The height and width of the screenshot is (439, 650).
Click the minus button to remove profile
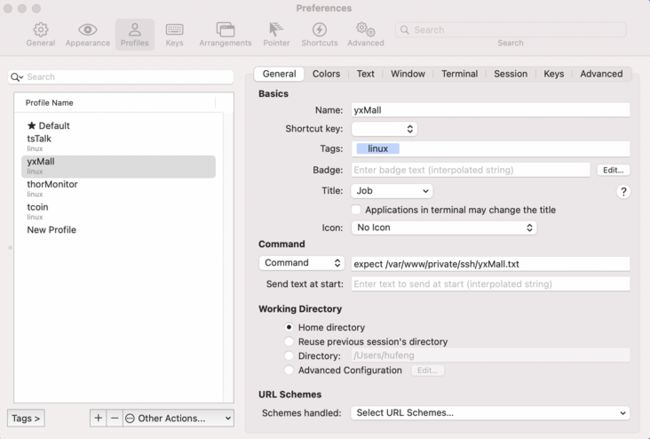pos(114,418)
